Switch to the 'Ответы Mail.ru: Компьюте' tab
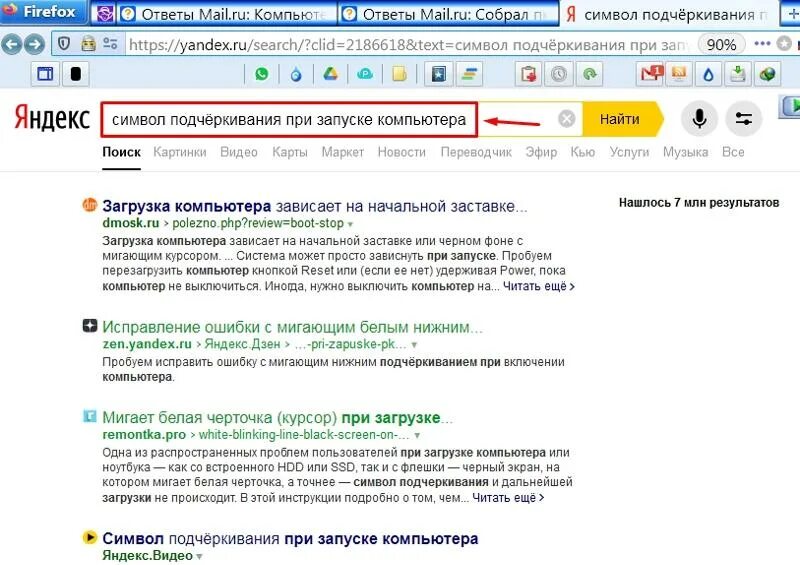The height and width of the screenshot is (565, 800). click(227, 14)
